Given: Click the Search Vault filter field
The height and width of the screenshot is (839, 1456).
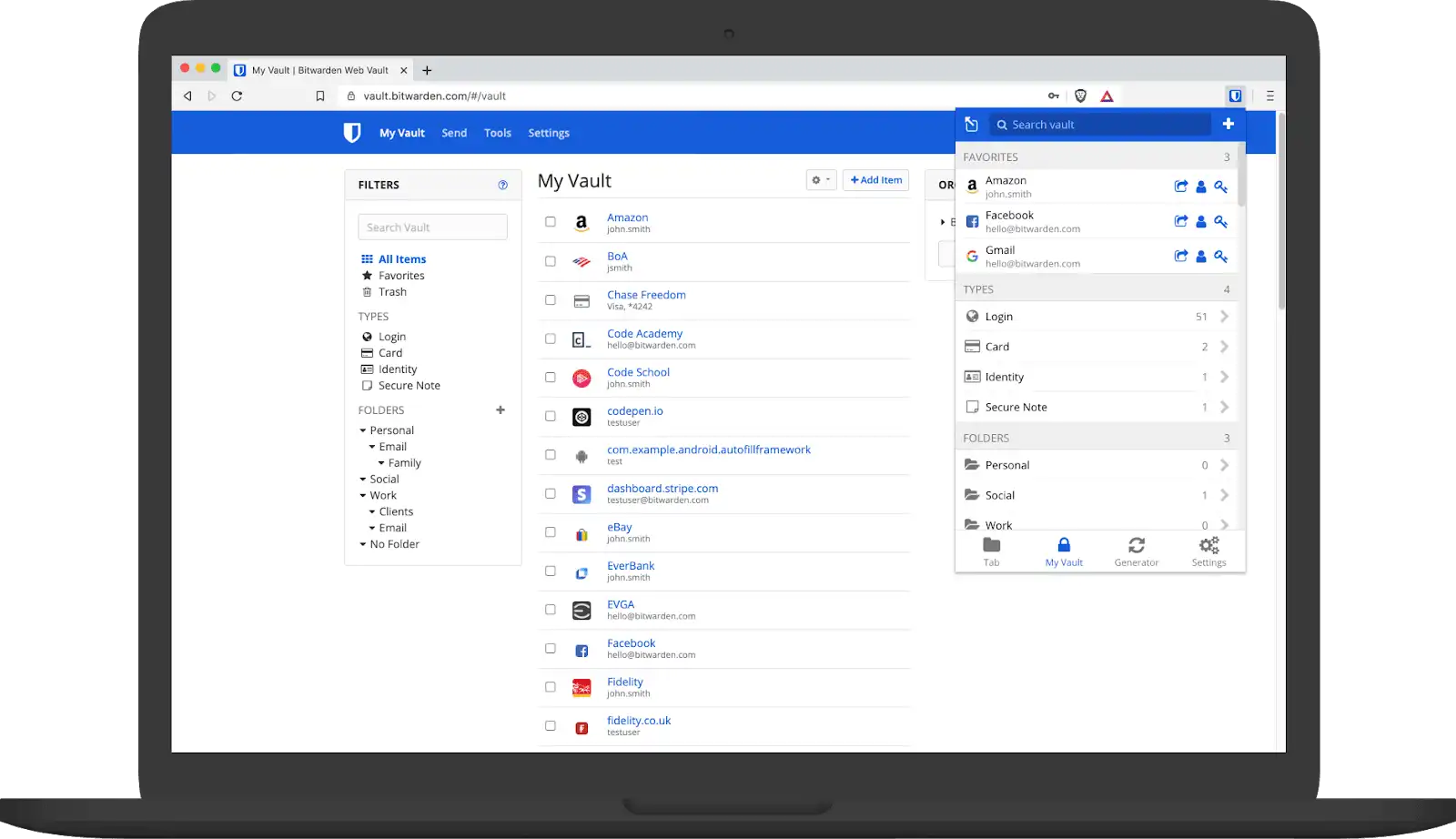Looking at the screenshot, I should point(432,227).
